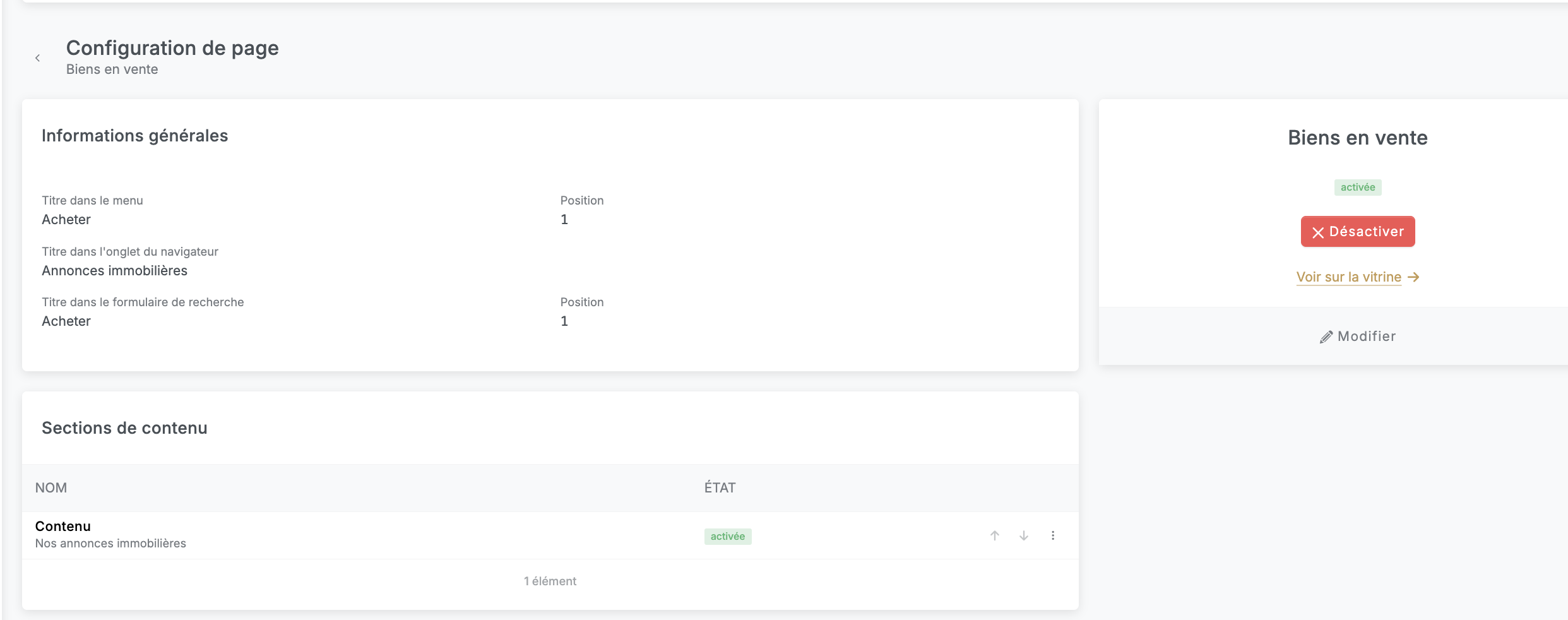
Task: Click the activée badge under Biens en vente
Action: (1358, 188)
